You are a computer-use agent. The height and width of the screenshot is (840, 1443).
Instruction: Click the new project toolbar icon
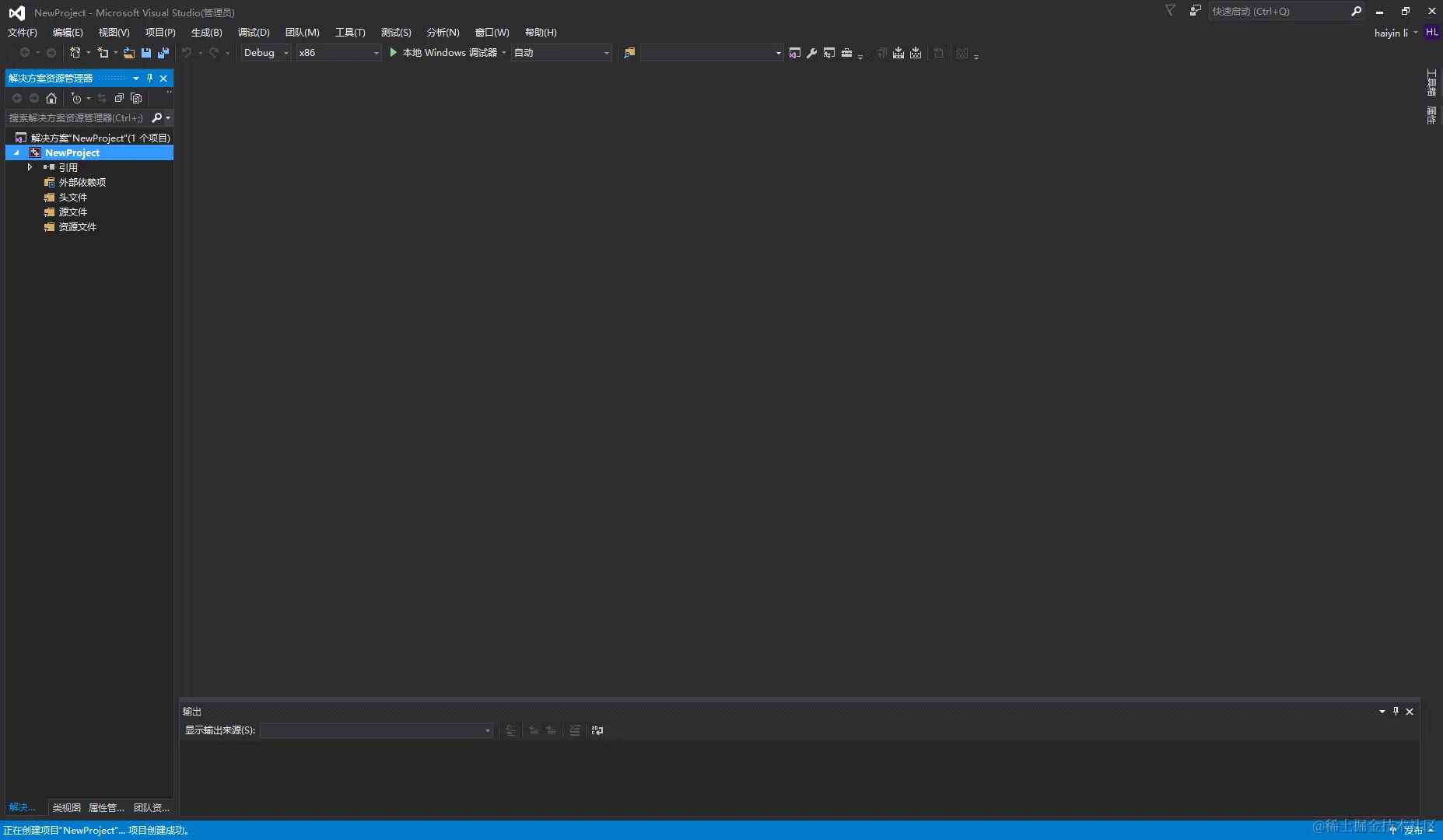coord(75,53)
